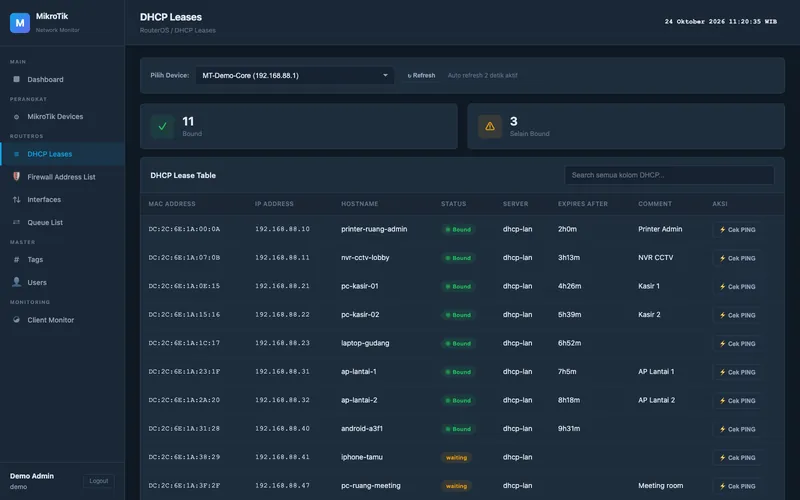Open MikroTik Devices page
Screen dimensions: 800x500
[x=62, y=116]
